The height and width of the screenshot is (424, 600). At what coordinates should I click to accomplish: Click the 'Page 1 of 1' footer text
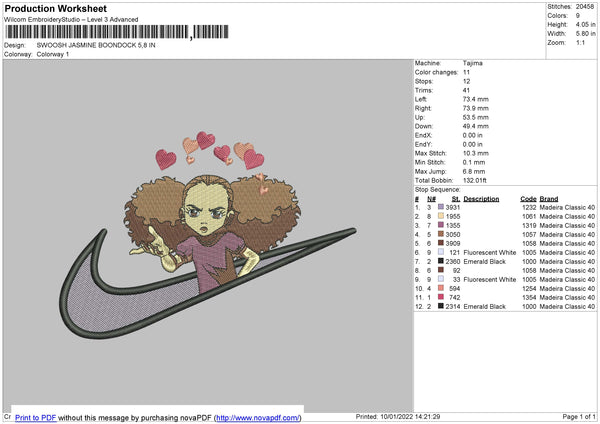coord(579,416)
